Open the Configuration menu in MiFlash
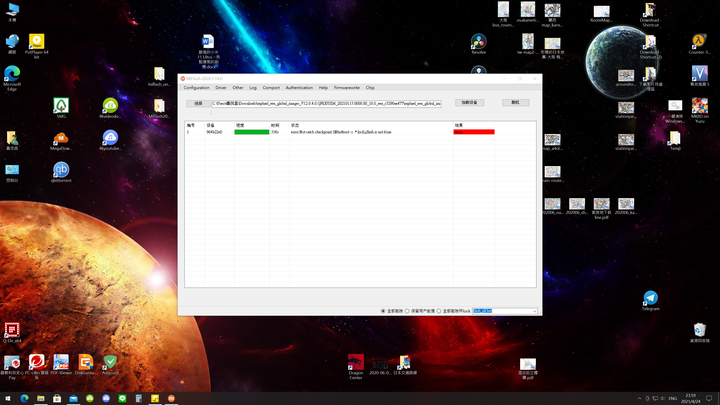This screenshot has width=720, height=405. tap(197, 88)
